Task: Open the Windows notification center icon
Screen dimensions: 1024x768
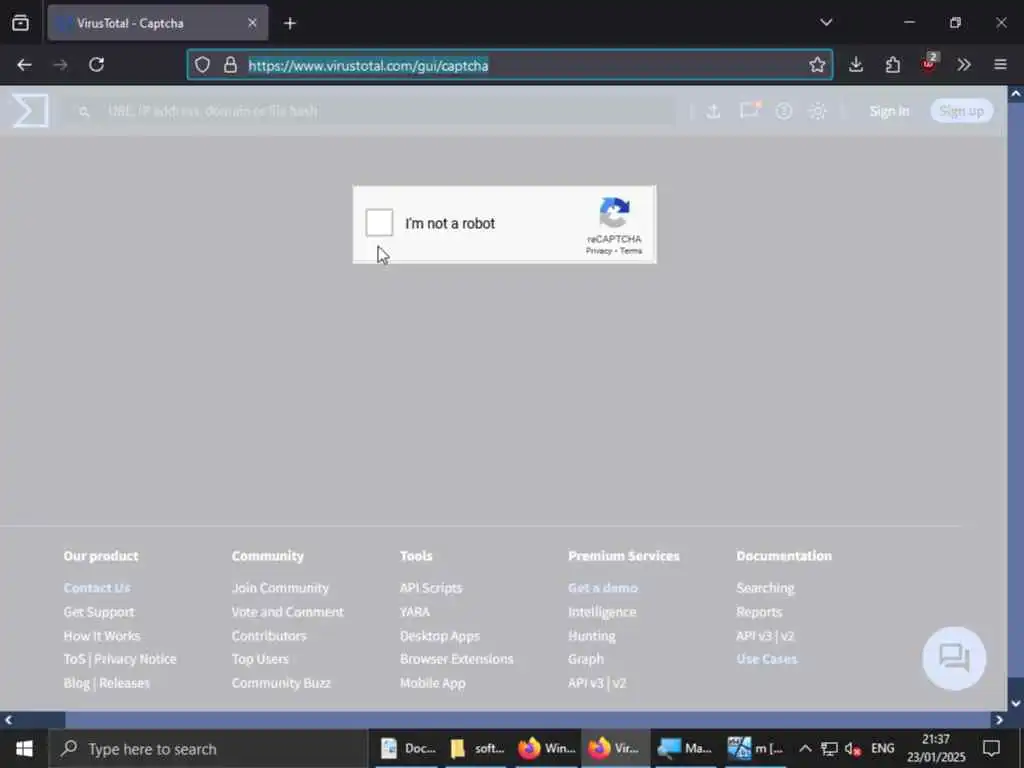Action: tap(991, 748)
